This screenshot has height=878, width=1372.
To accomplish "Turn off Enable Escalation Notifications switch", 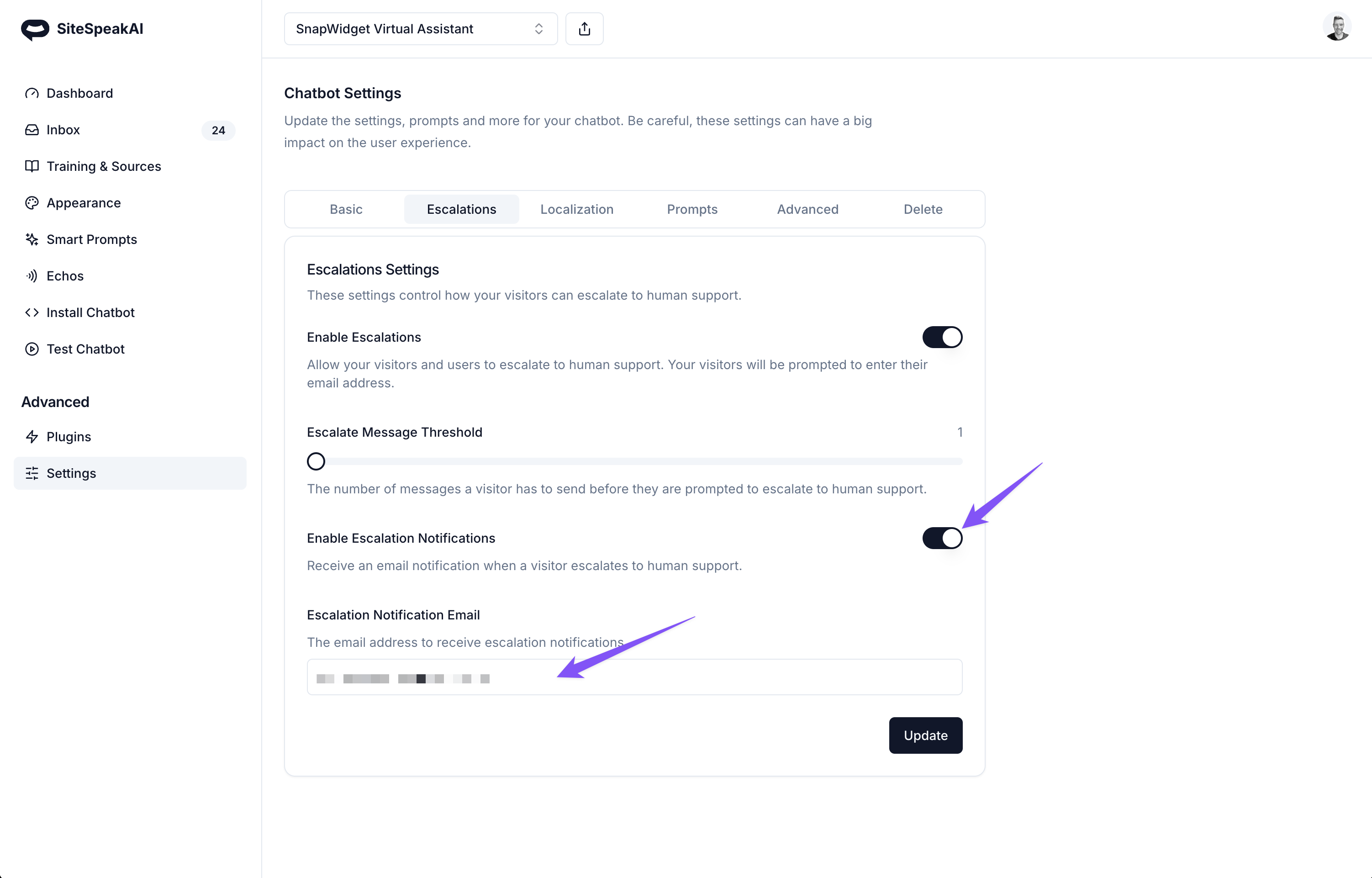I will coord(942,538).
